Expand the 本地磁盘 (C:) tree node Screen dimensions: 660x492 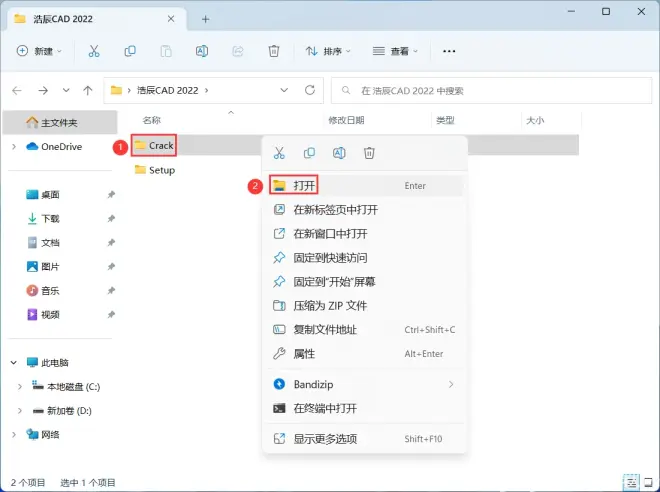click(x=20, y=386)
